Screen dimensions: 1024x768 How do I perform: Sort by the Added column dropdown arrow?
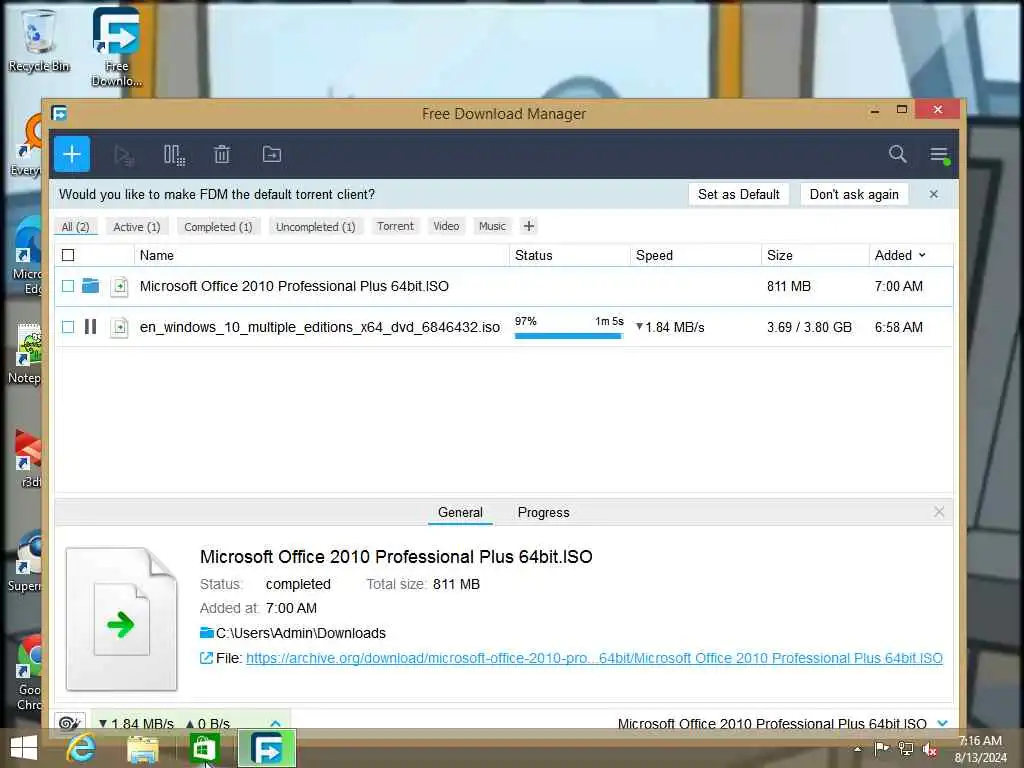(x=922, y=255)
